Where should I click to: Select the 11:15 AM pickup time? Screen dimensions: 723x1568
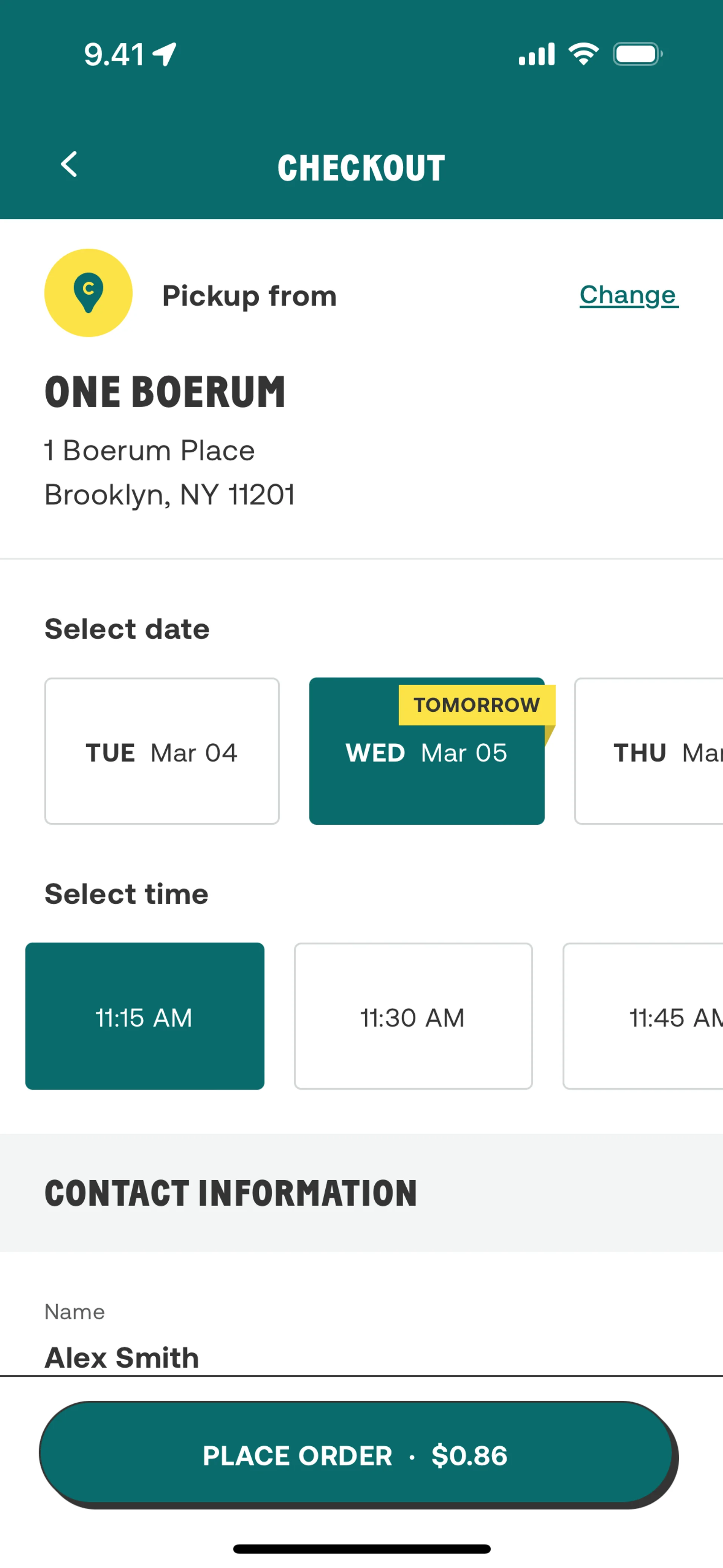(x=145, y=1016)
